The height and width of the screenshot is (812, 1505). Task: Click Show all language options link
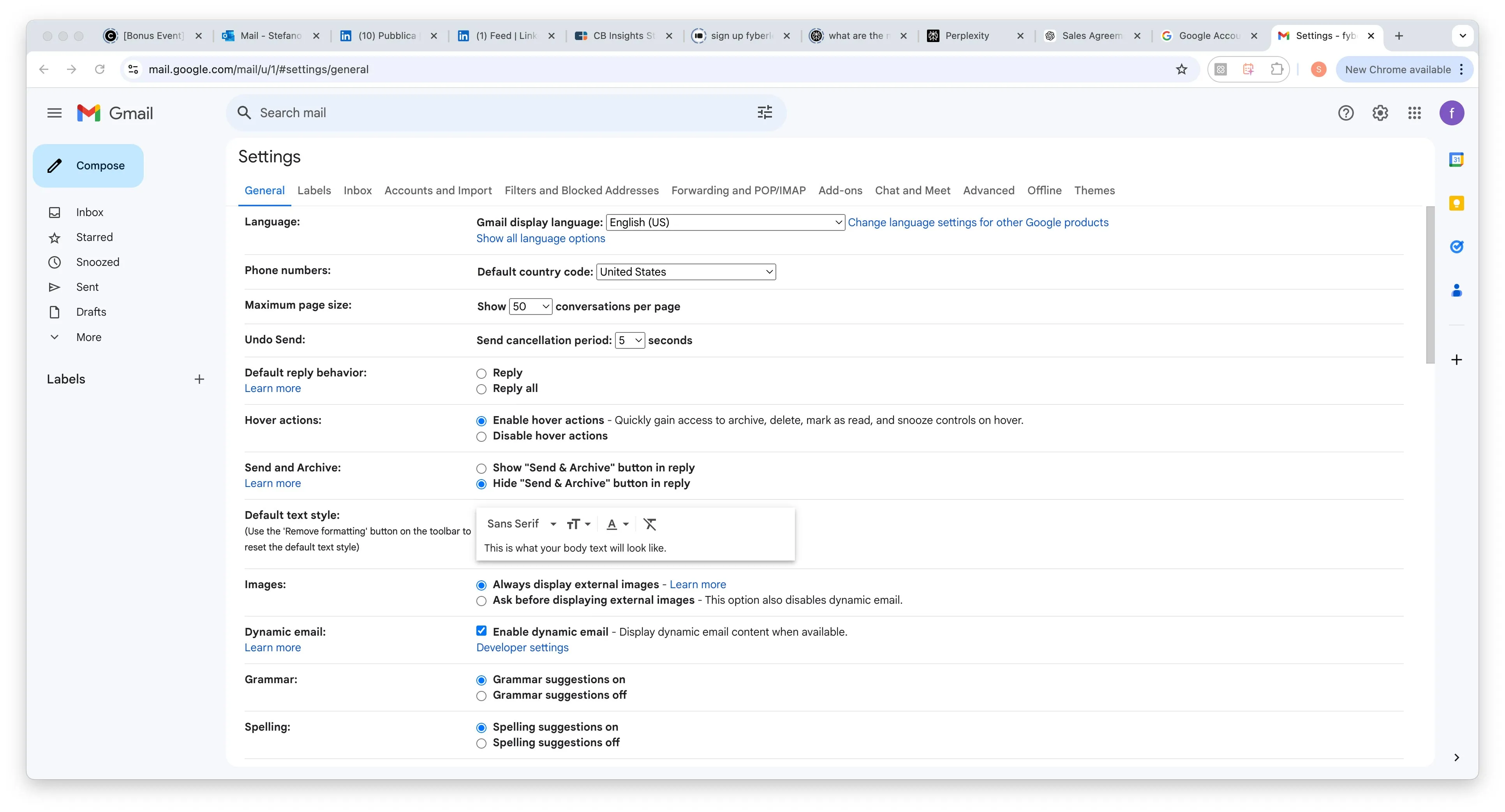click(x=541, y=239)
